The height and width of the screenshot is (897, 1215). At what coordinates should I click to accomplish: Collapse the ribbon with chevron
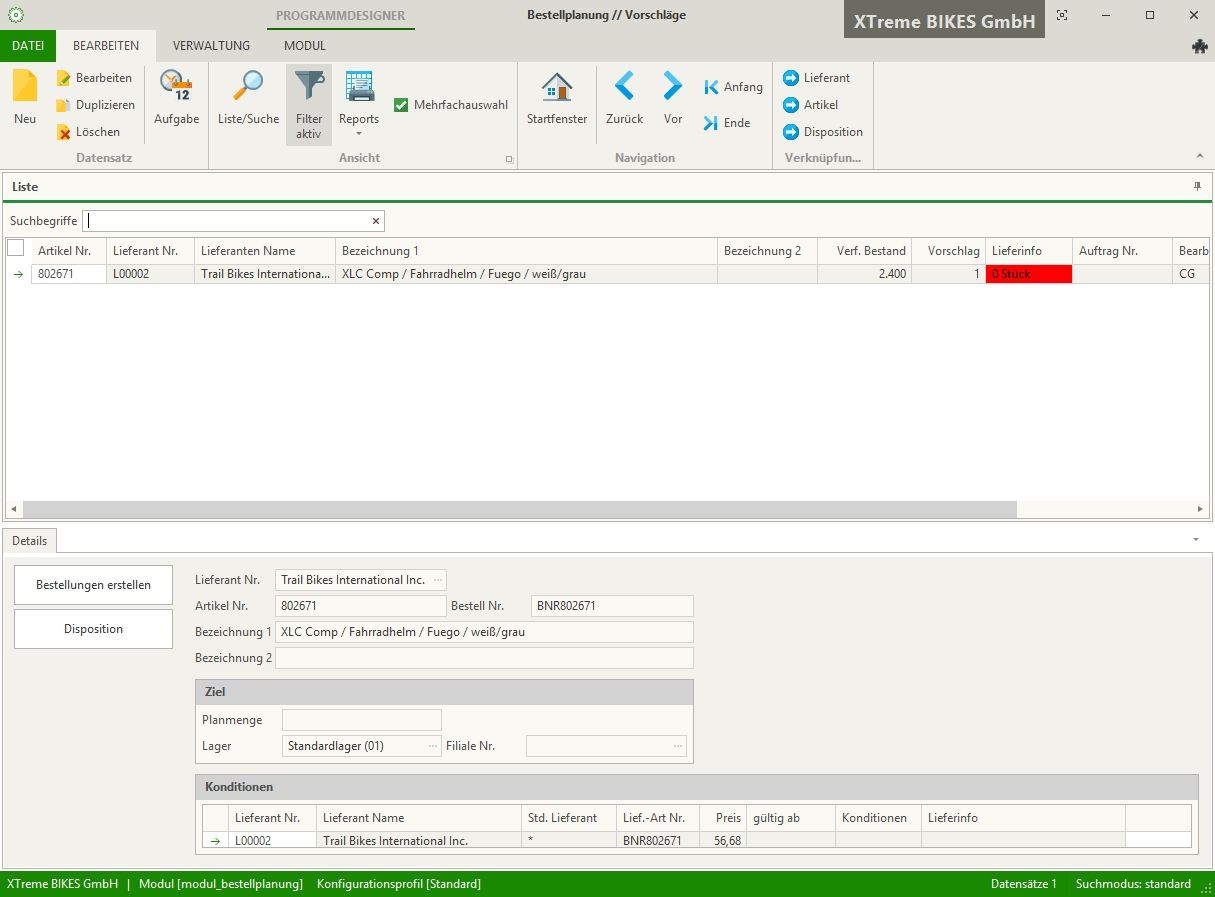coord(1199,156)
